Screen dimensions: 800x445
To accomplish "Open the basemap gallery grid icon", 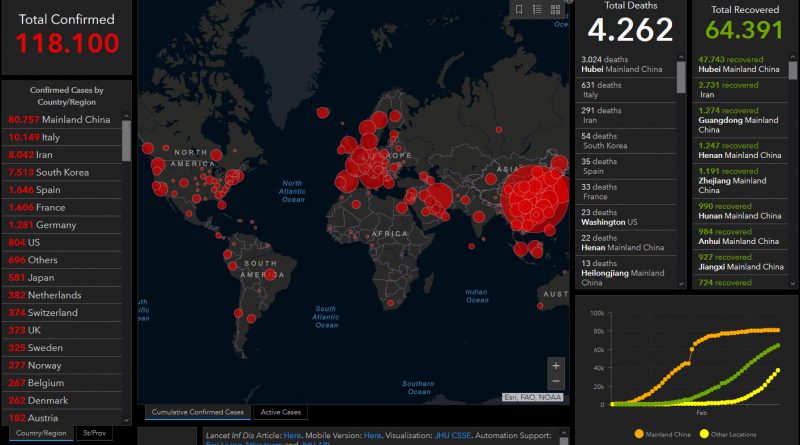I will click(557, 9).
